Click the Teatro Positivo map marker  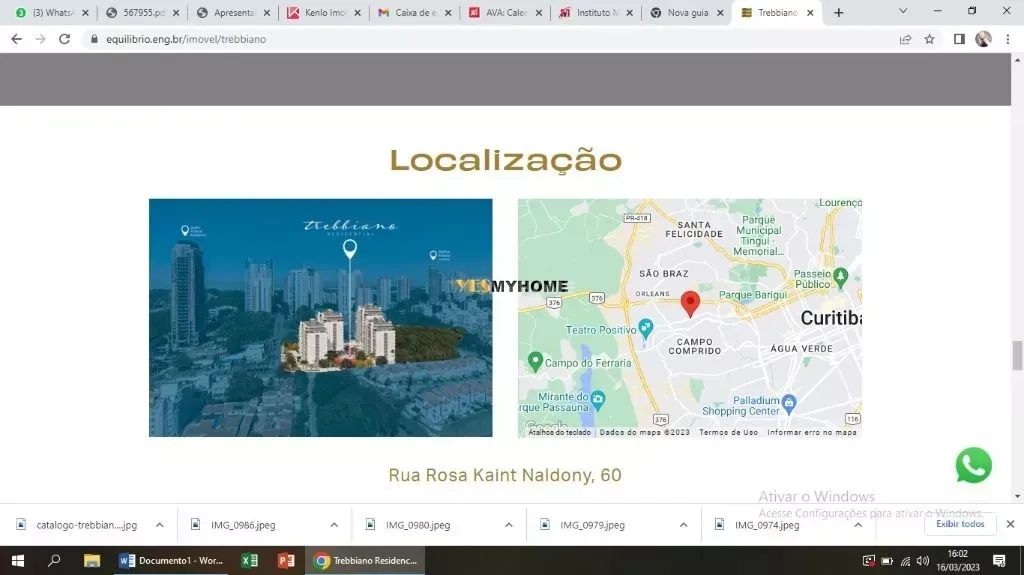(646, 328)
